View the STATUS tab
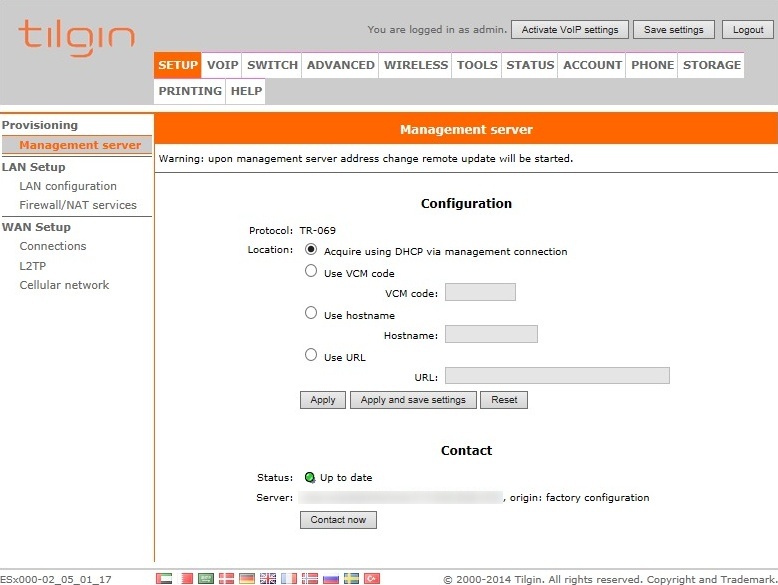The width and height of the screenshot is (778, 585). [530, 65]
